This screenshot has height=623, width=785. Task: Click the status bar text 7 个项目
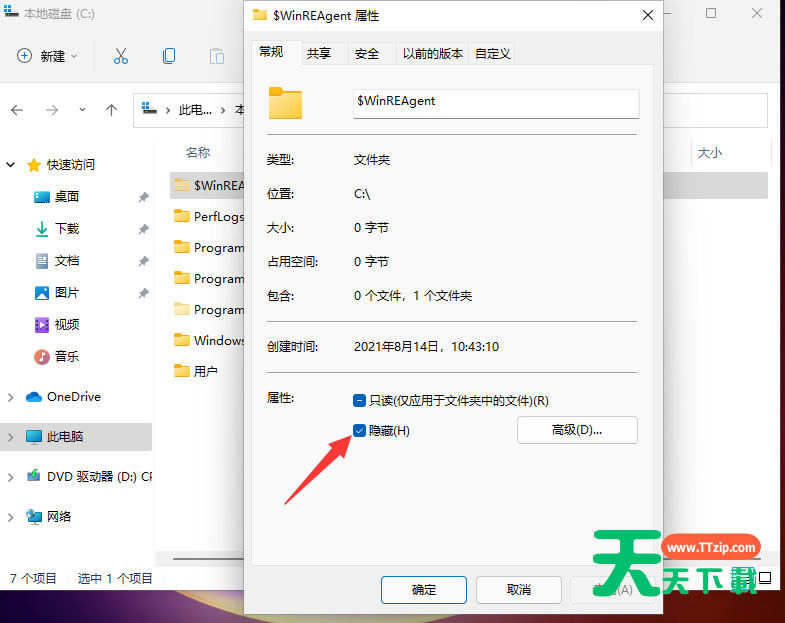coord(33,578)
